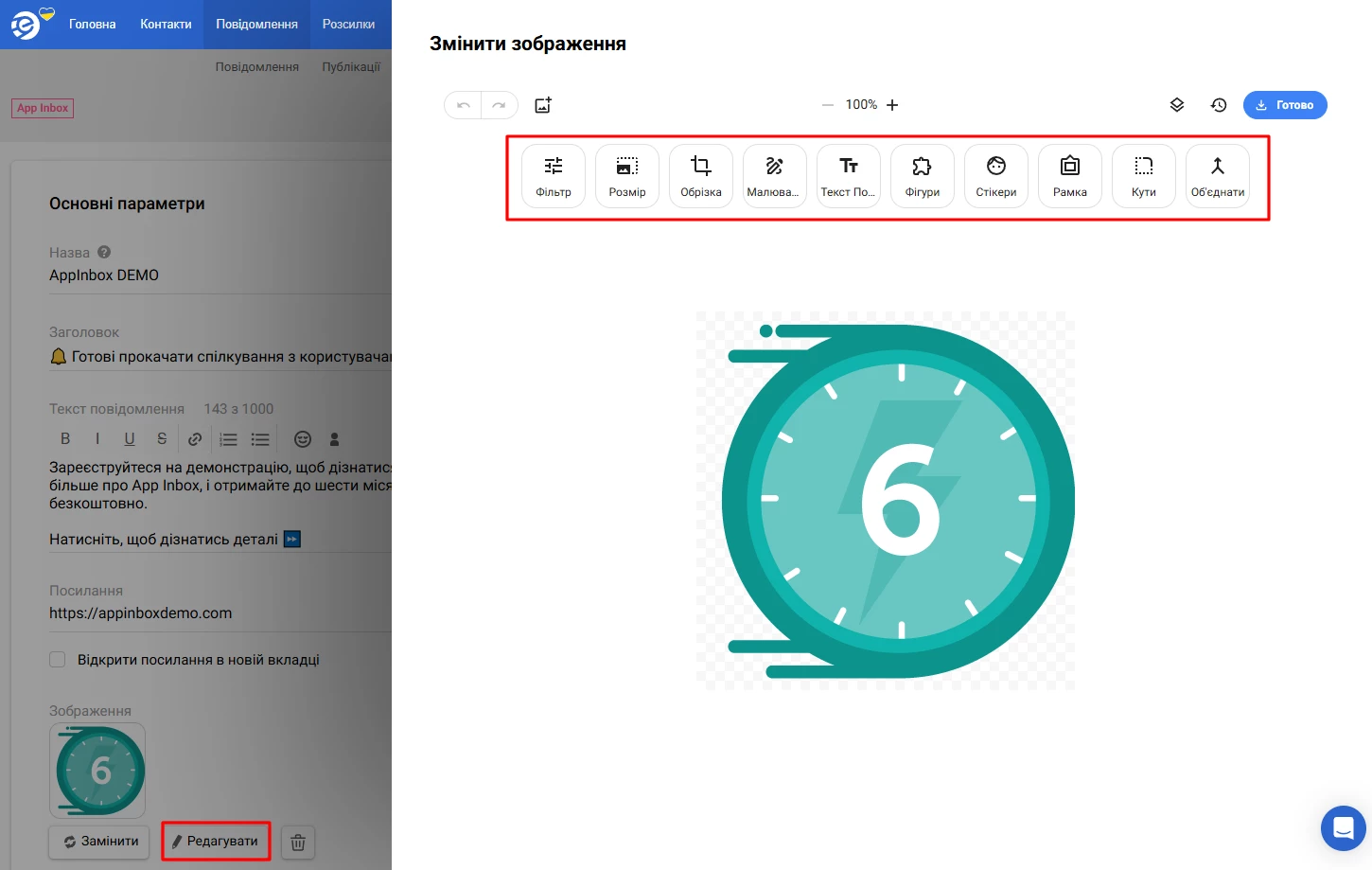Click the Редагувати edit button
The height and width of the screenshot is (870, 1372).
click(x=216, y=842)
